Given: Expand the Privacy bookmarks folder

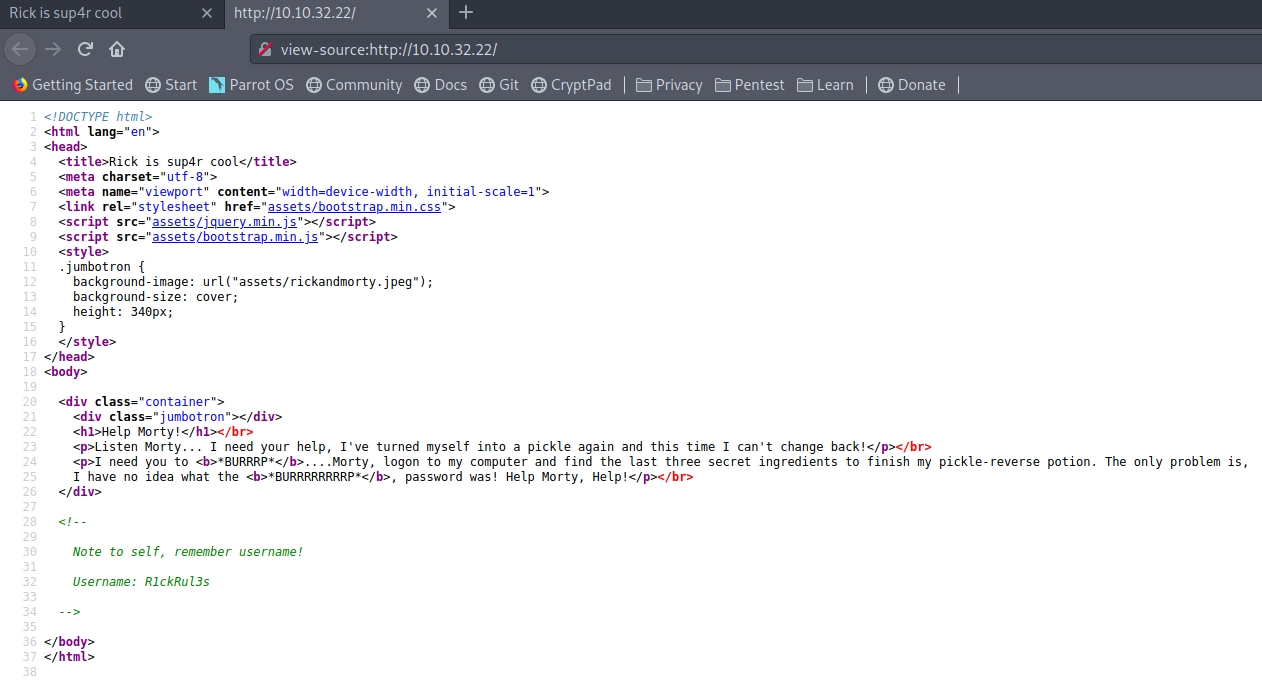Looking at the screenshot, I should tap(668, 85).
